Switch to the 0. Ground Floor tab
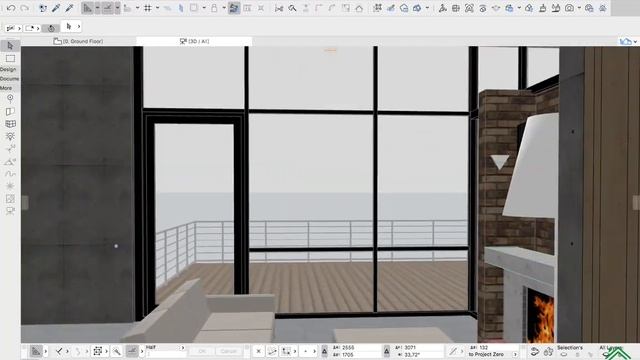The width and height of the screenshot is (640, 360). (78, 41)
